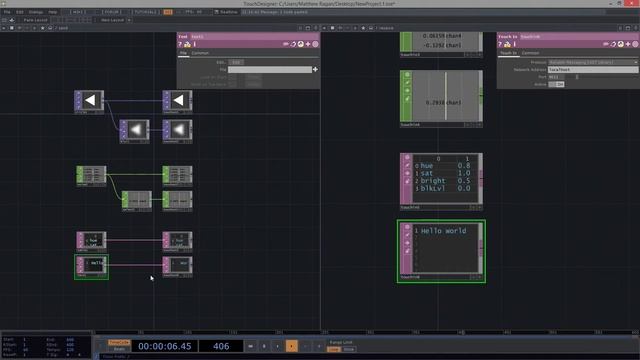Click the slider viewer in 0.2938 chan1 CHOP
Screen dimensions: 640x360
(445, 96)
